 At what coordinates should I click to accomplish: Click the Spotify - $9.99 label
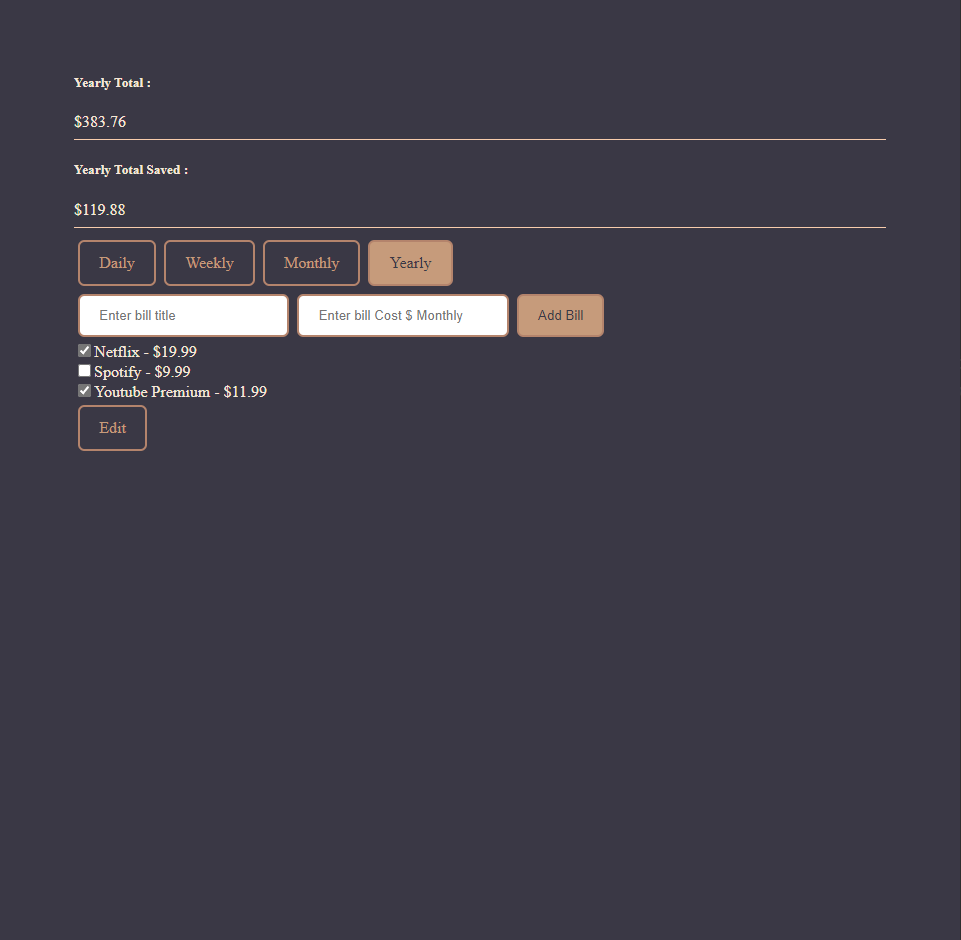(142, 372)
